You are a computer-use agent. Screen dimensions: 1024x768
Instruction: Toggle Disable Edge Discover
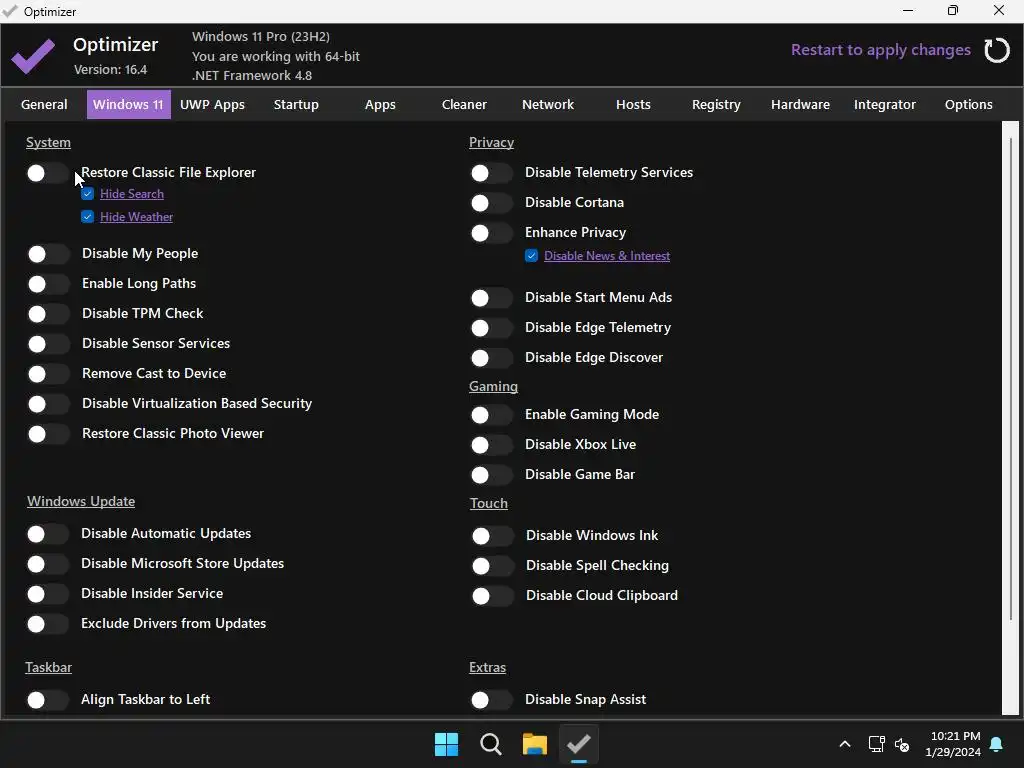coord(491,359)
